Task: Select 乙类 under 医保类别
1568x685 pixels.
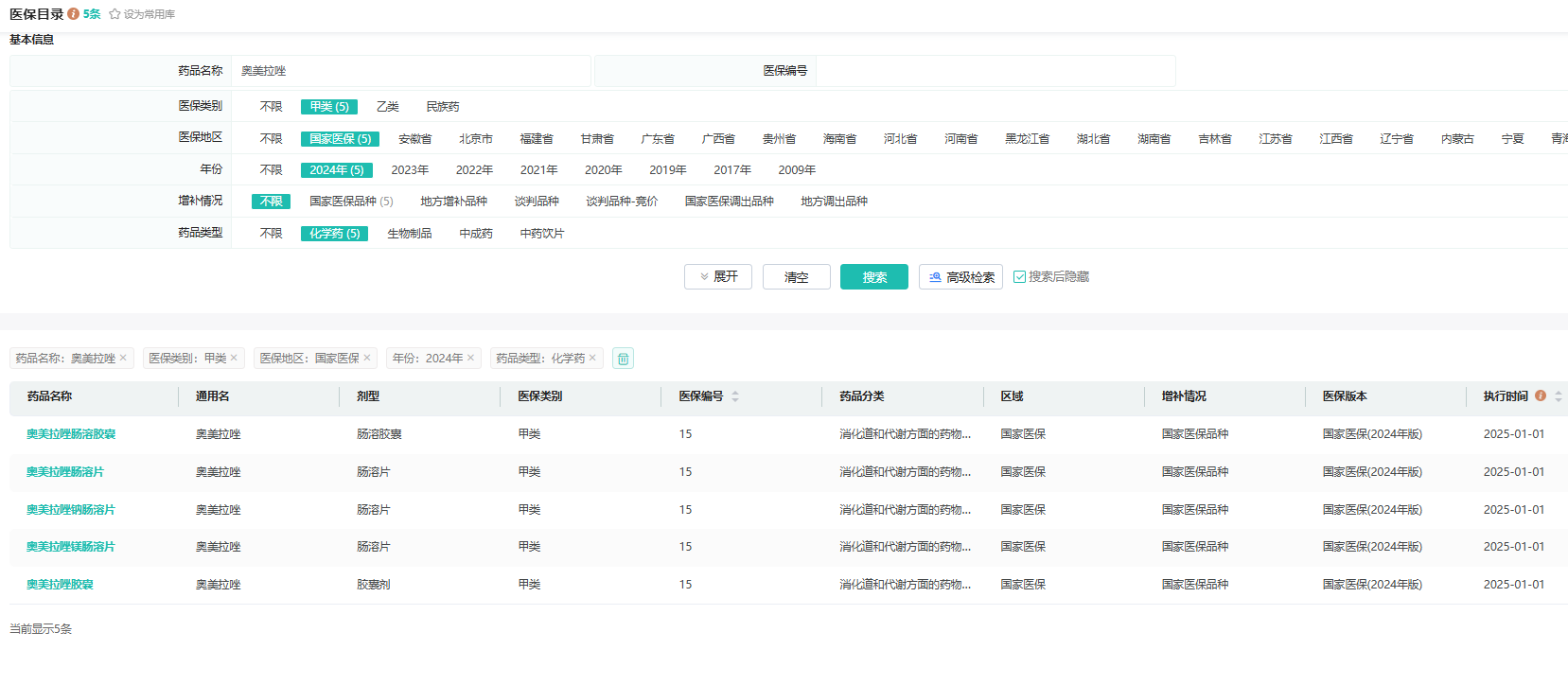Action: pyautogui.click(x=387, y=107)
